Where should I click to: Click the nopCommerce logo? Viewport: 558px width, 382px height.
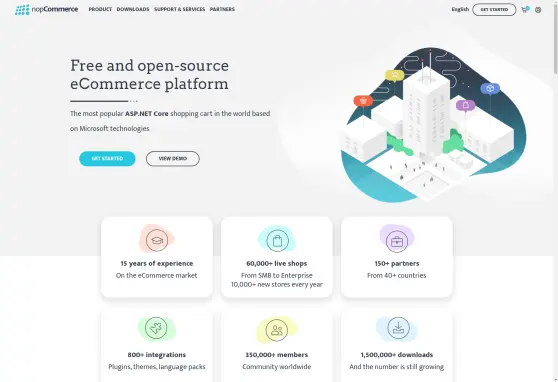tap(47, 10)
